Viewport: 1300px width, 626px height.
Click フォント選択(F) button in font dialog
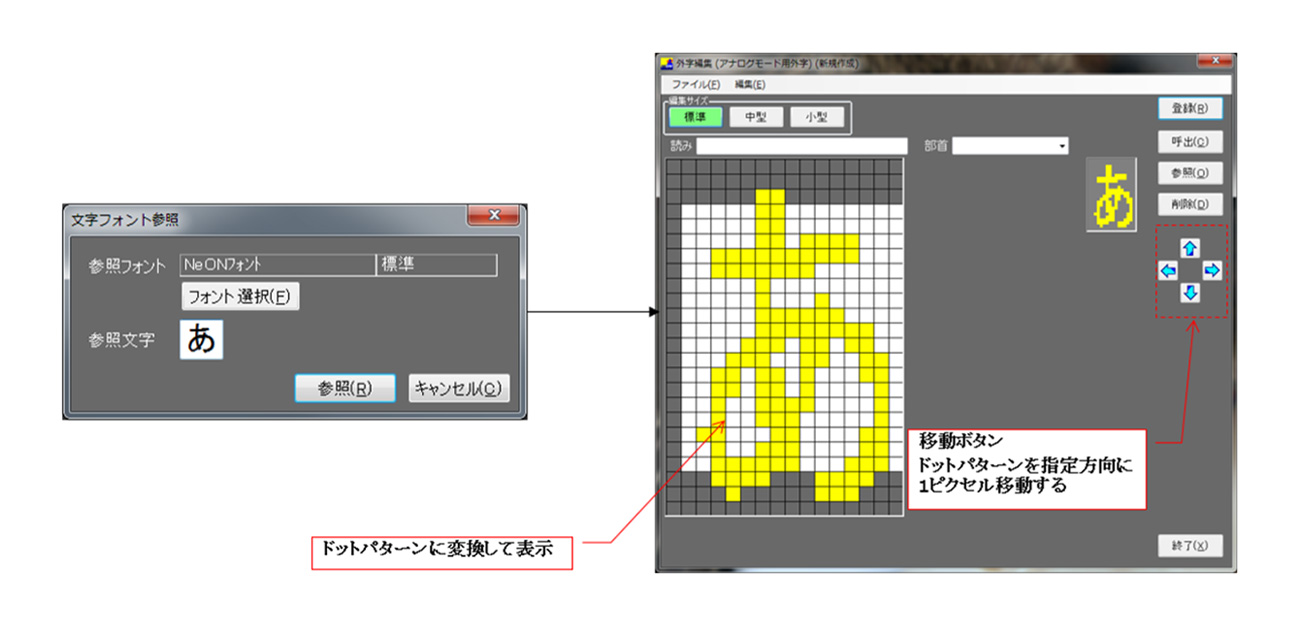(x=240, y=296)
